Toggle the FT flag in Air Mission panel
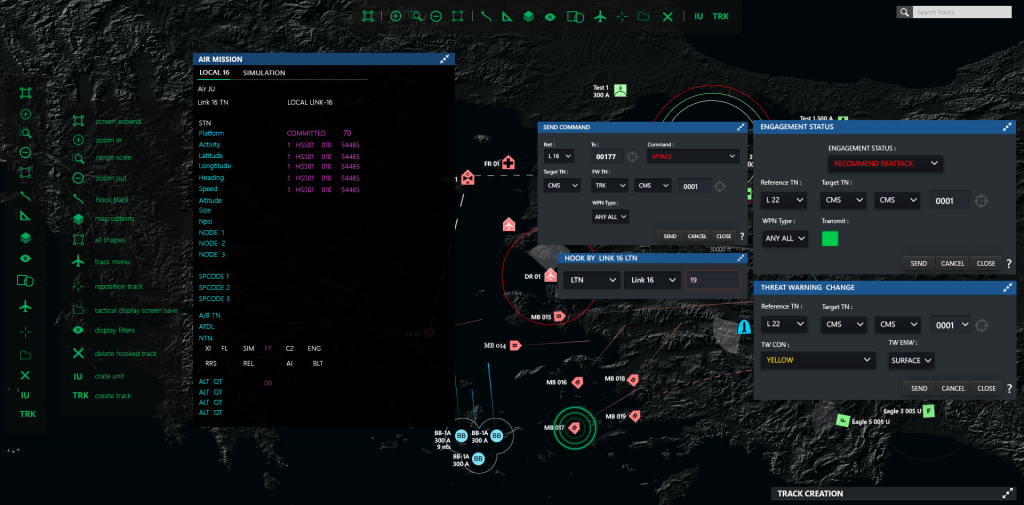 point(267,348)
